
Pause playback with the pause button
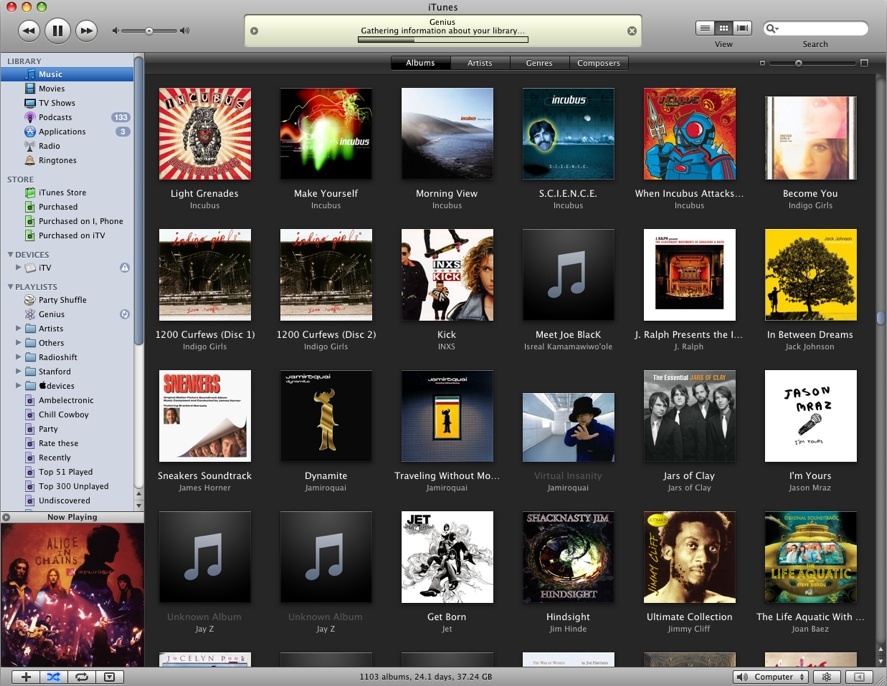pyautogui.click(x=58, y=31)
